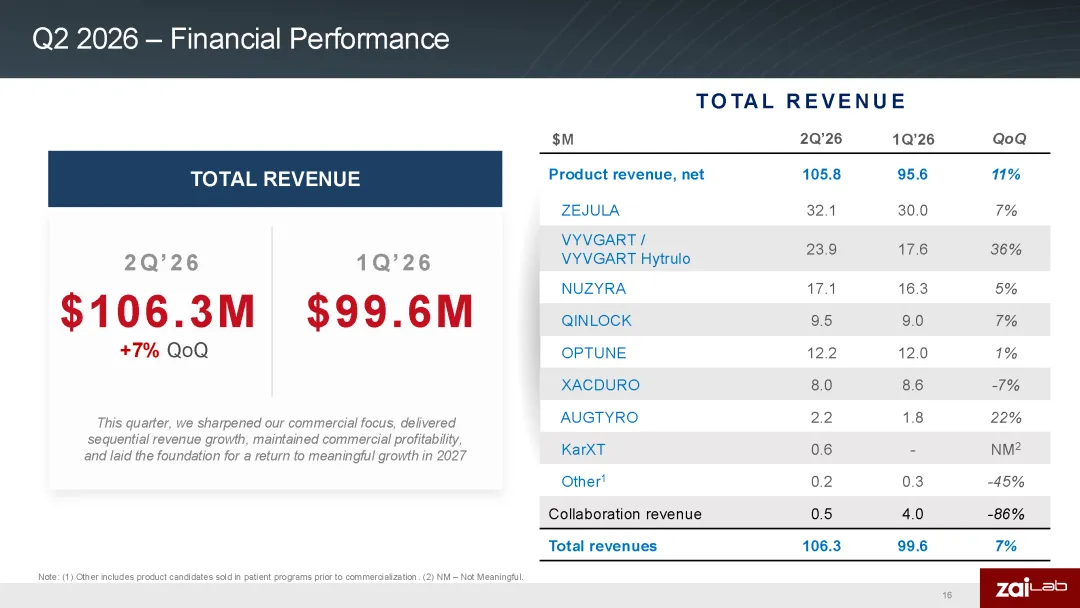Image resolution: width=1080 pixels, height=608 pixels.
Task: Click AUGTYRO's 1.8 value
Action: tap(912, 417)
